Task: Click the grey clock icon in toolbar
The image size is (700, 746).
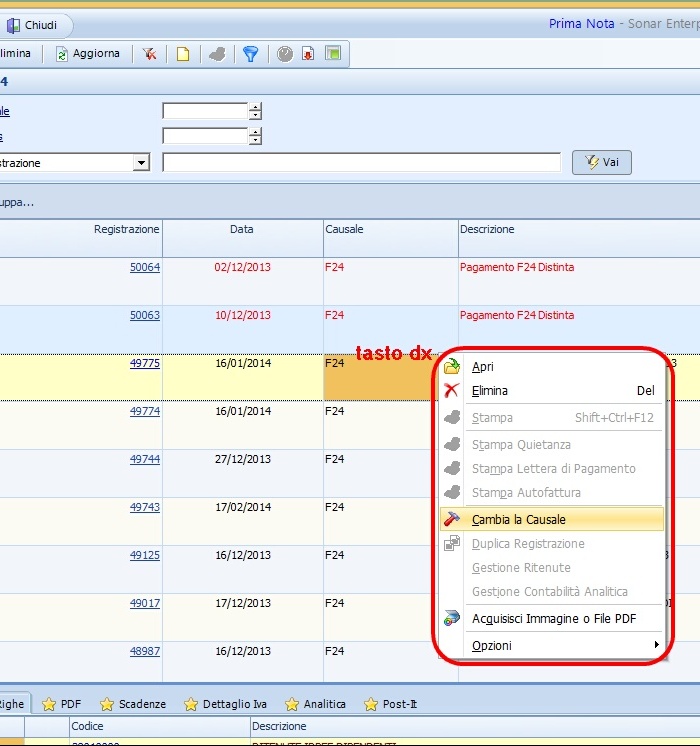Action: [285, 54]
